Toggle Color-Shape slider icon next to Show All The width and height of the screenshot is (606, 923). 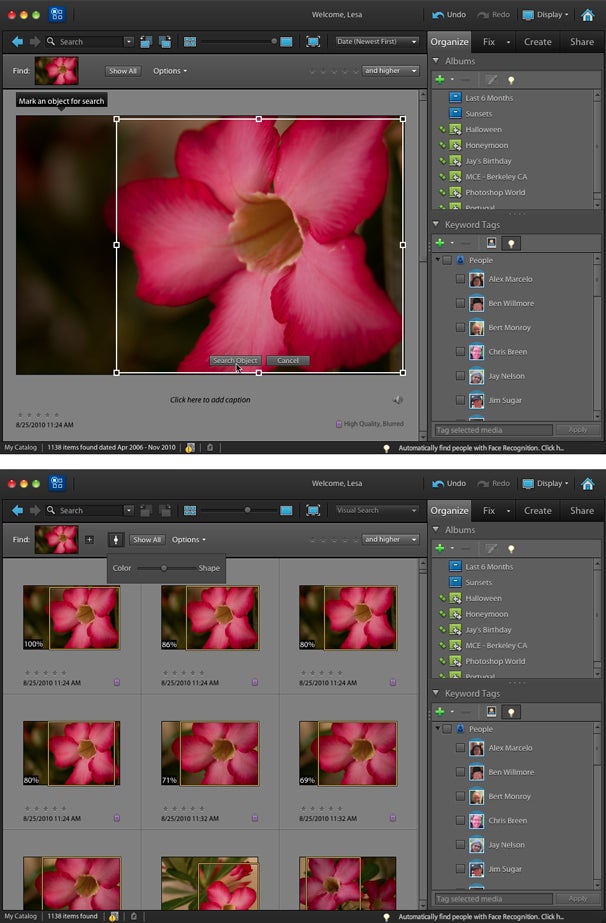(115, 539)
